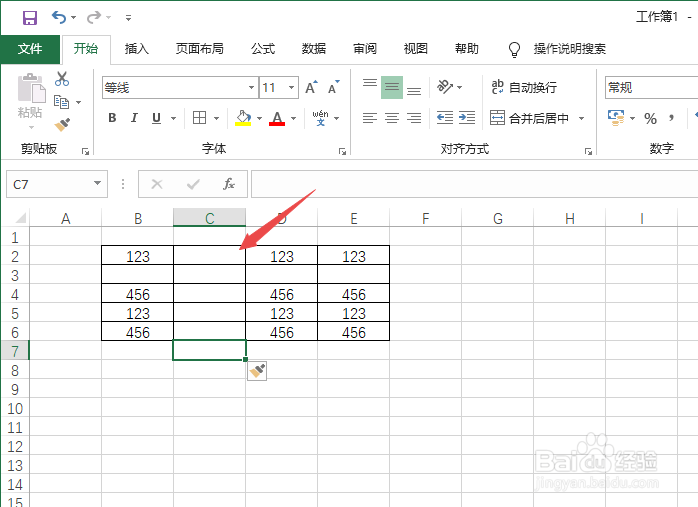Switch to the 页面布局 tab
Viewport: 698px width, 507px height.
pos(199,49)
